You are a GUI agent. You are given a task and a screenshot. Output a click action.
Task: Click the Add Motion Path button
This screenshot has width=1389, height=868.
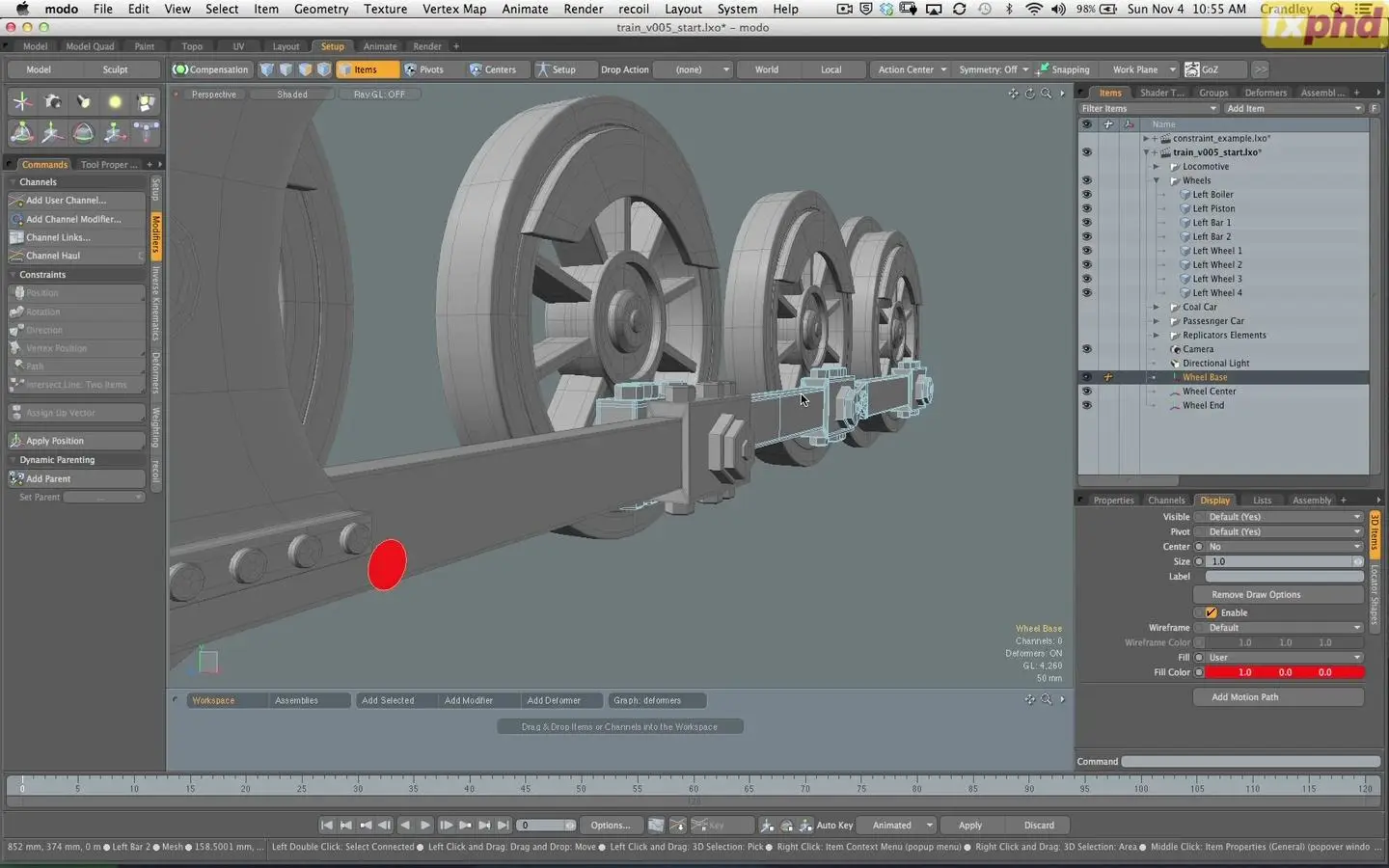pyautogui.click(x=1279, y=696)
